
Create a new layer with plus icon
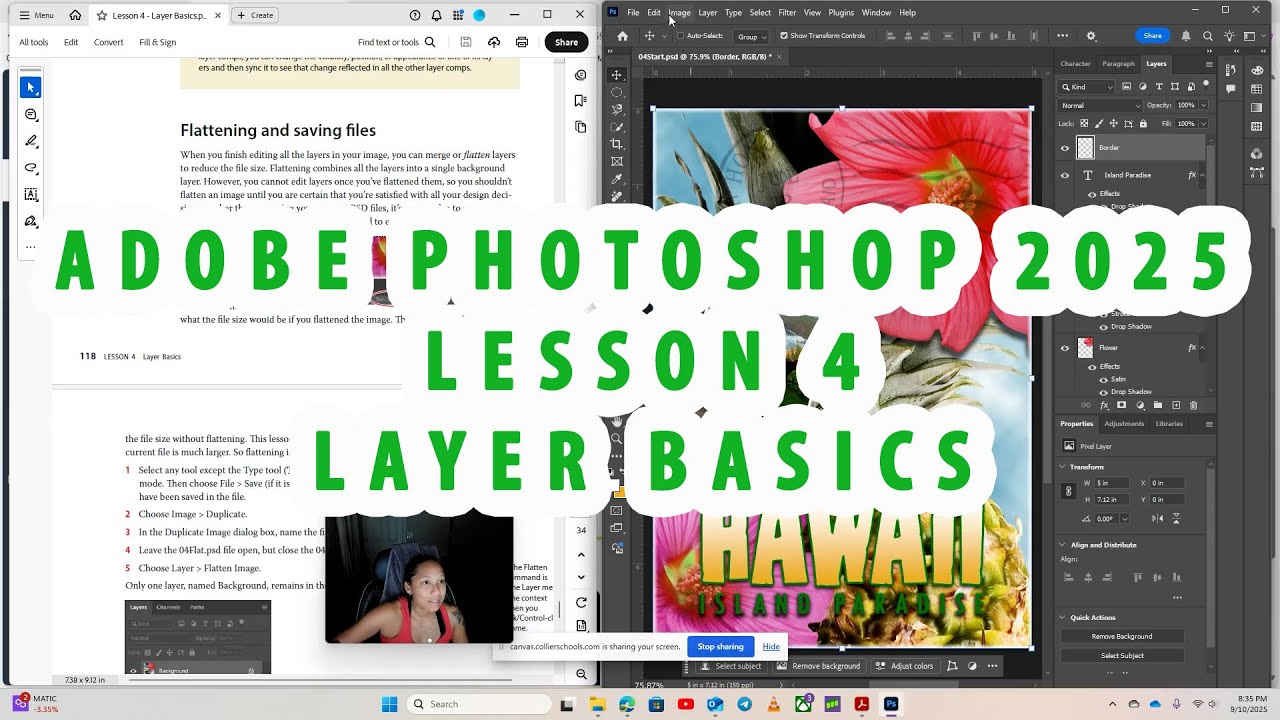pyautogui.click(x=1176, y=405)
